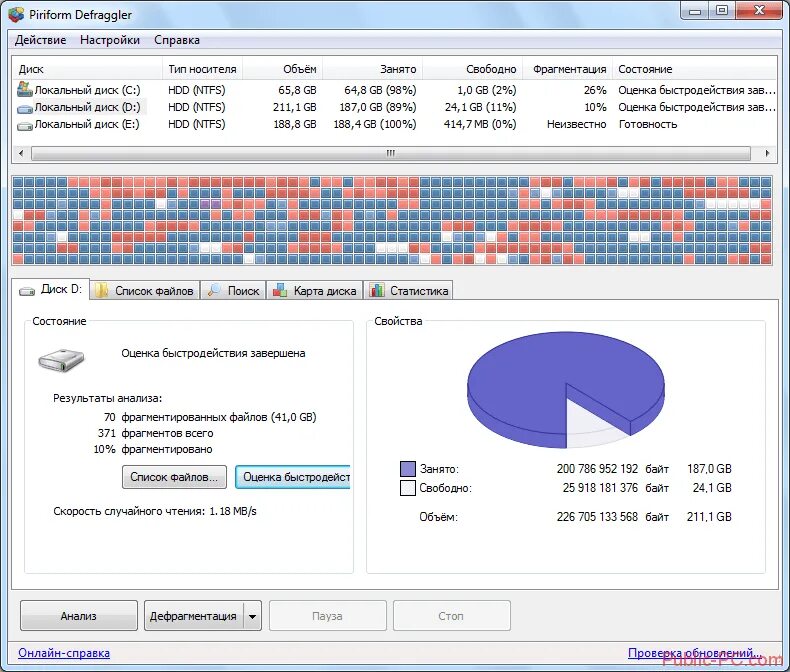Switch to the Статистика tab
Image resolution: width=790 pixels, height=672 pixels.
coord(409,291)
